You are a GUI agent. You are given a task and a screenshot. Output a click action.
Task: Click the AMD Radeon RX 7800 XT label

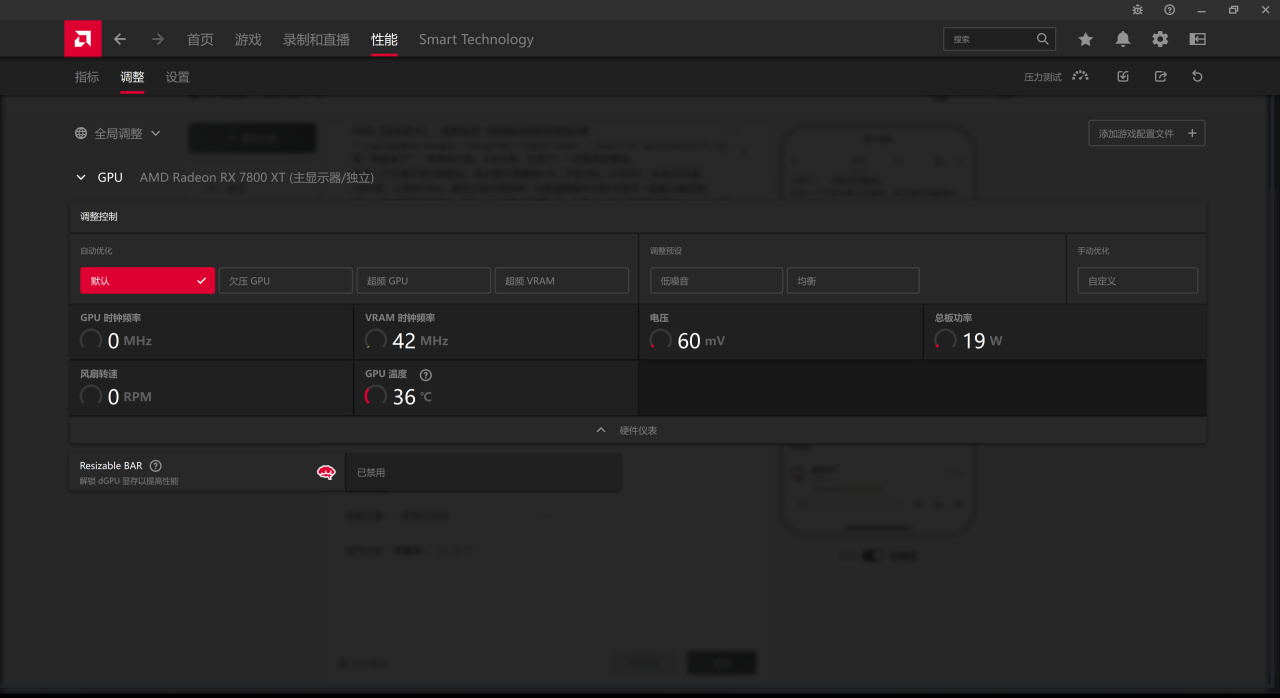point(256,177)
